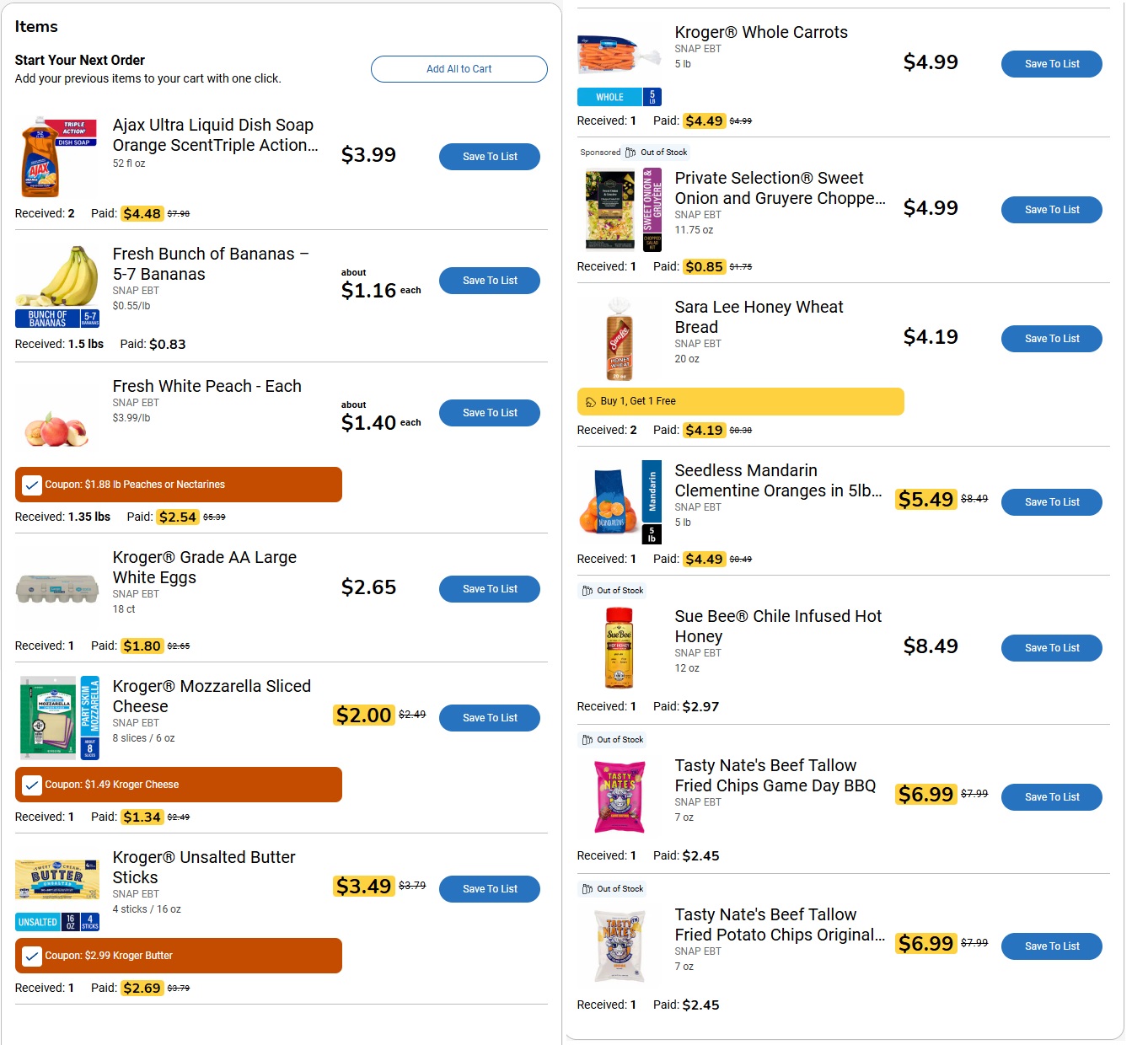Click Out of Stock icon above Sue Bee honey
The image size is (1148, 1045).
[587, 591]
